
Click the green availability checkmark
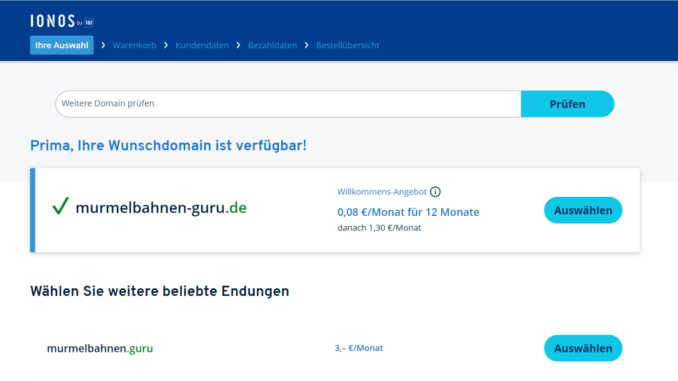61,206
